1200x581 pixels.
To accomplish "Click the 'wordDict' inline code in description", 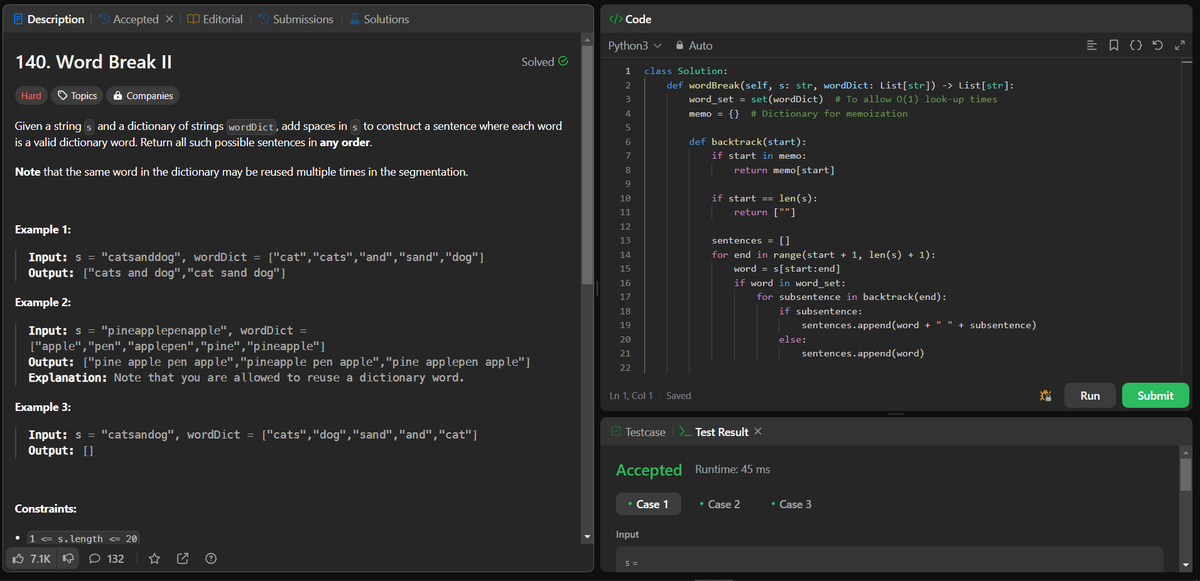I will click(x=252, y=127).
